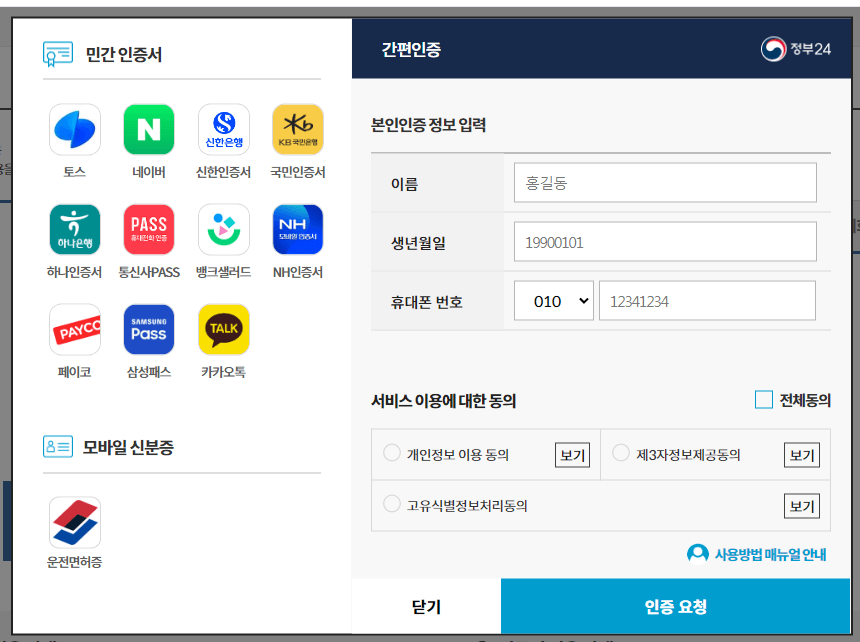Choose 삼성패스 verification
This screenshot has height=642, width=860.
tap(148, 328)
